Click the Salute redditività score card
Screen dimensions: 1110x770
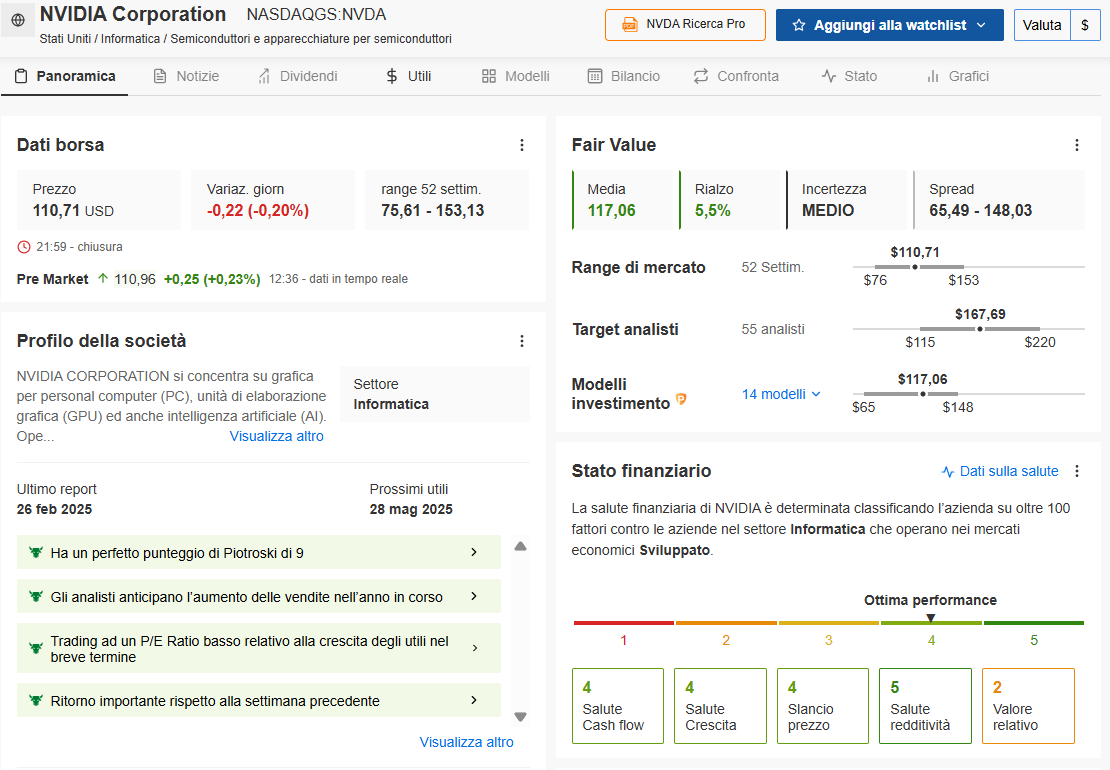[925, 706]
